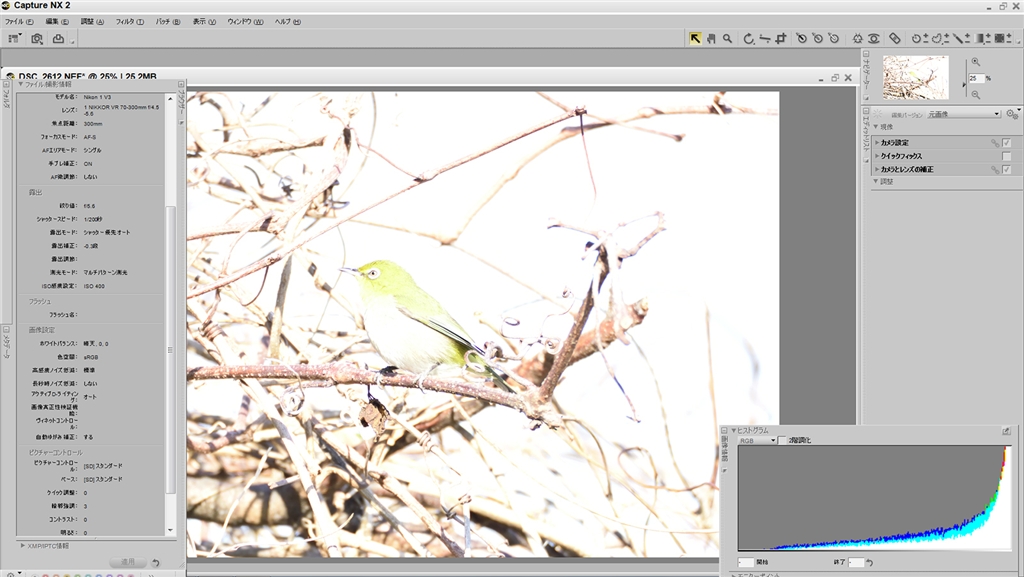The image size is (1024, 577).
Task: Open the 編集 menu
Action: coord(57,22)
